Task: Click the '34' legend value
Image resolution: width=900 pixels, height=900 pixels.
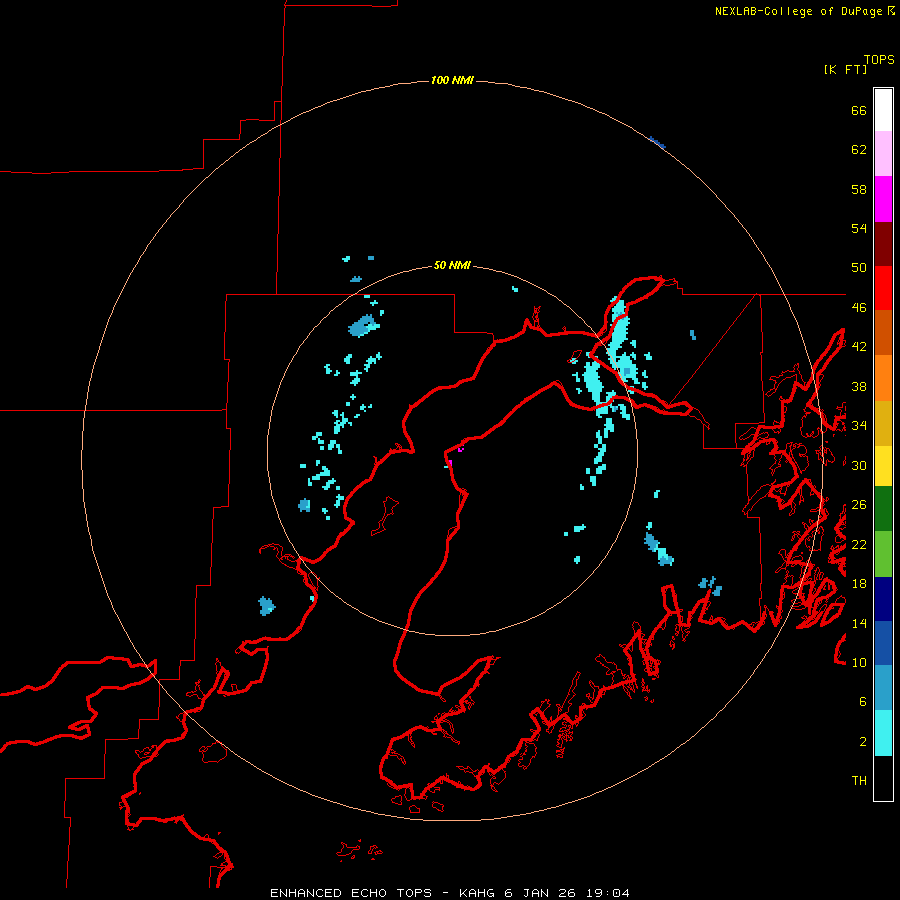Action: [x=859, y=426]
